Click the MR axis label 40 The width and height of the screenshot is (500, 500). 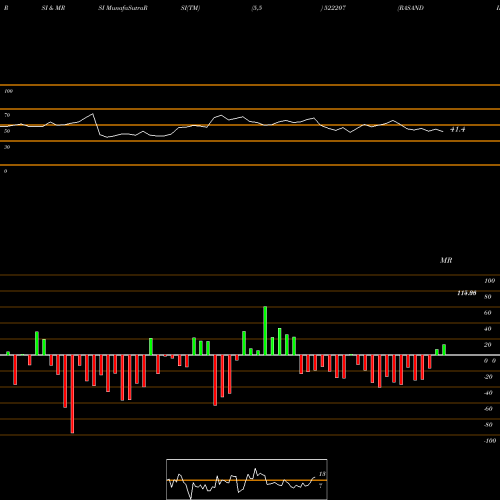point(488,329)
